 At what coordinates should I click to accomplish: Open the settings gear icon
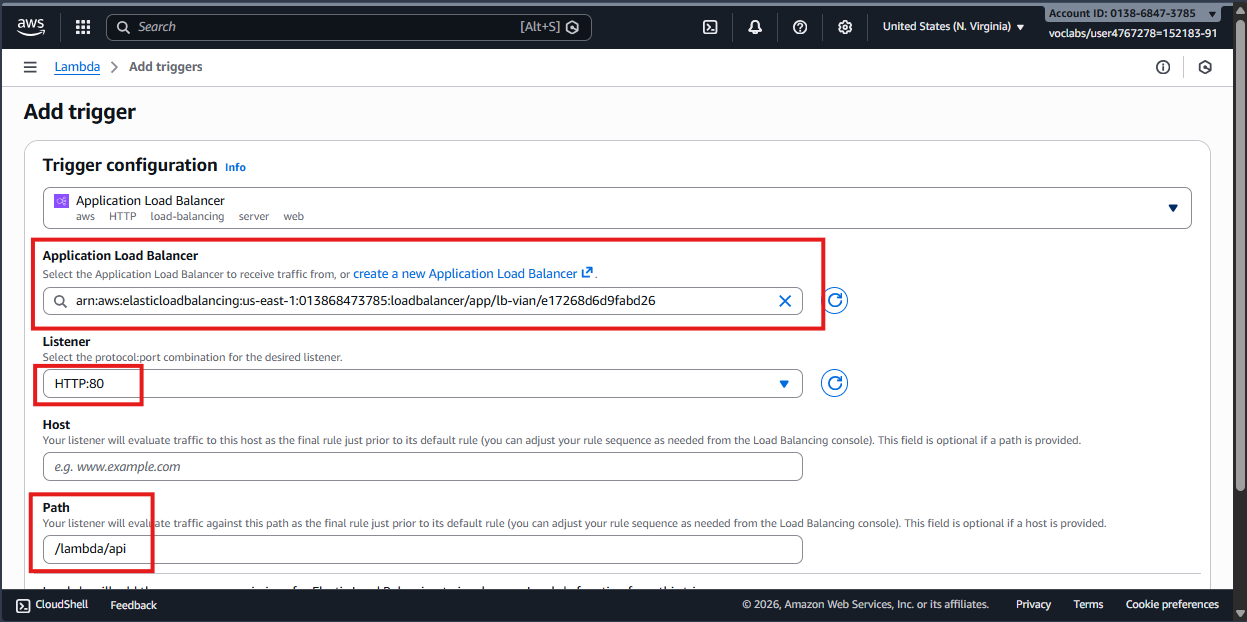[x=845, y=27]
